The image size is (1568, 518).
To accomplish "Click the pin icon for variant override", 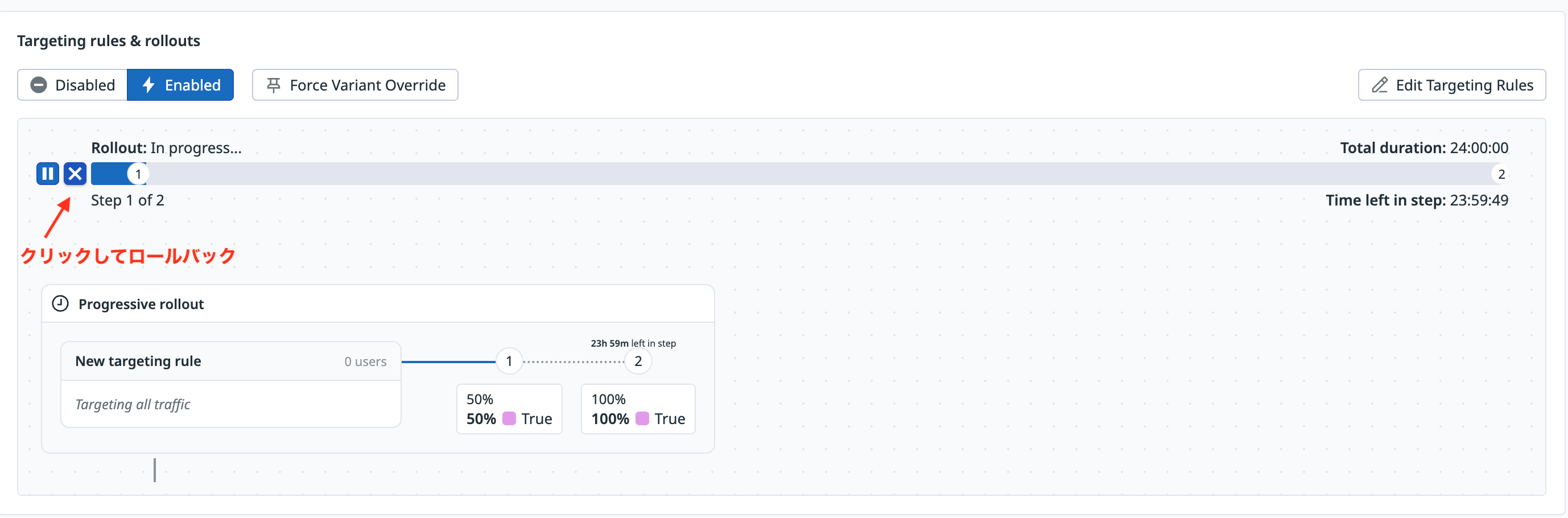I will pos(274,85).
